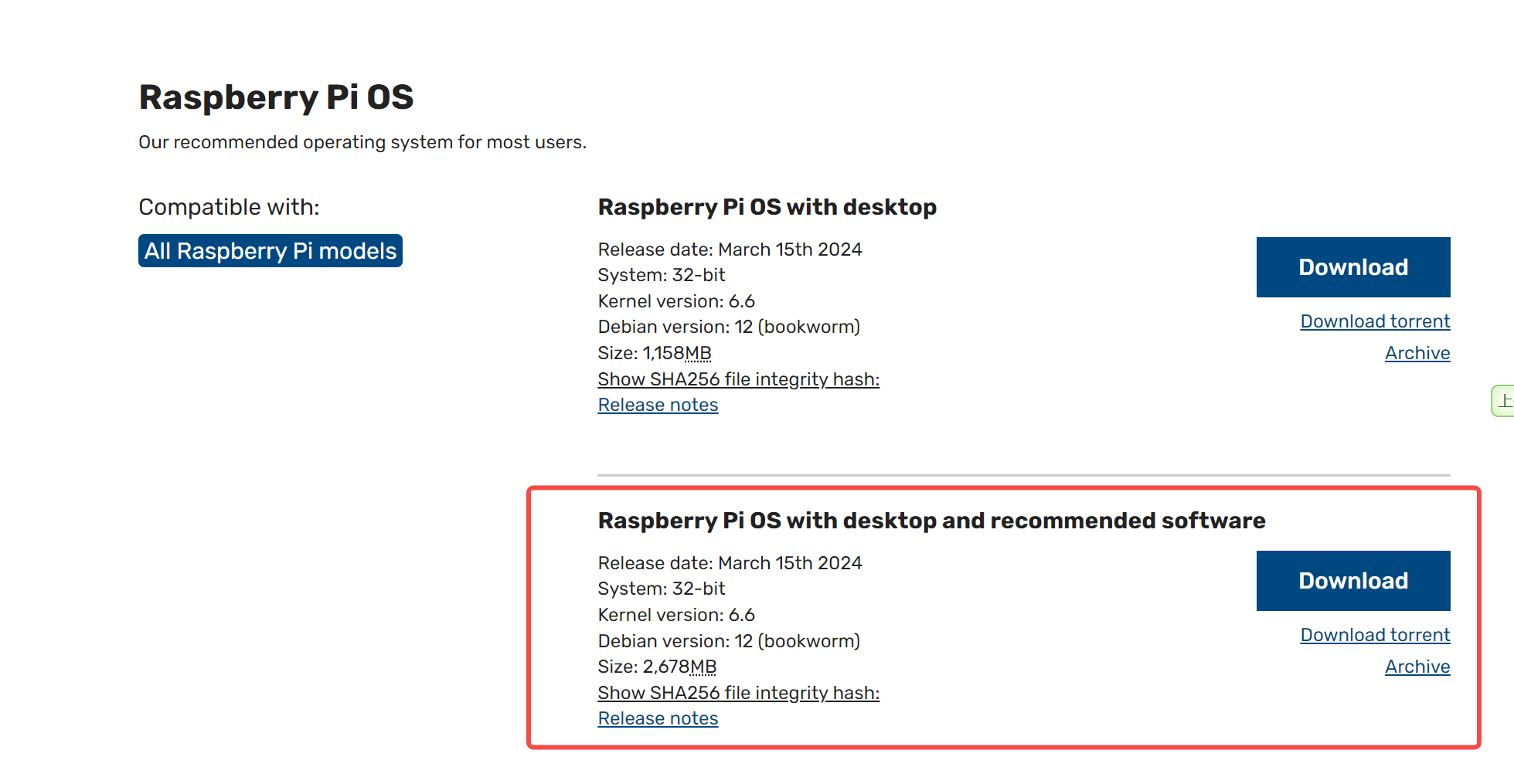1514x784 pixels.
Task: Click Download for Raspberry Pi OS with desktop
Action: [x=1352, y=267]
